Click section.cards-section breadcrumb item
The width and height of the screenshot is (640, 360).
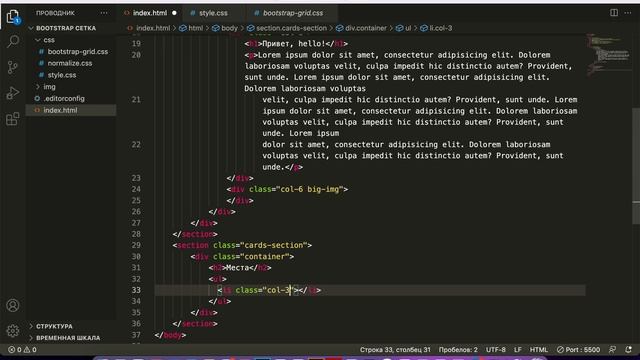[x=291, y=28]
